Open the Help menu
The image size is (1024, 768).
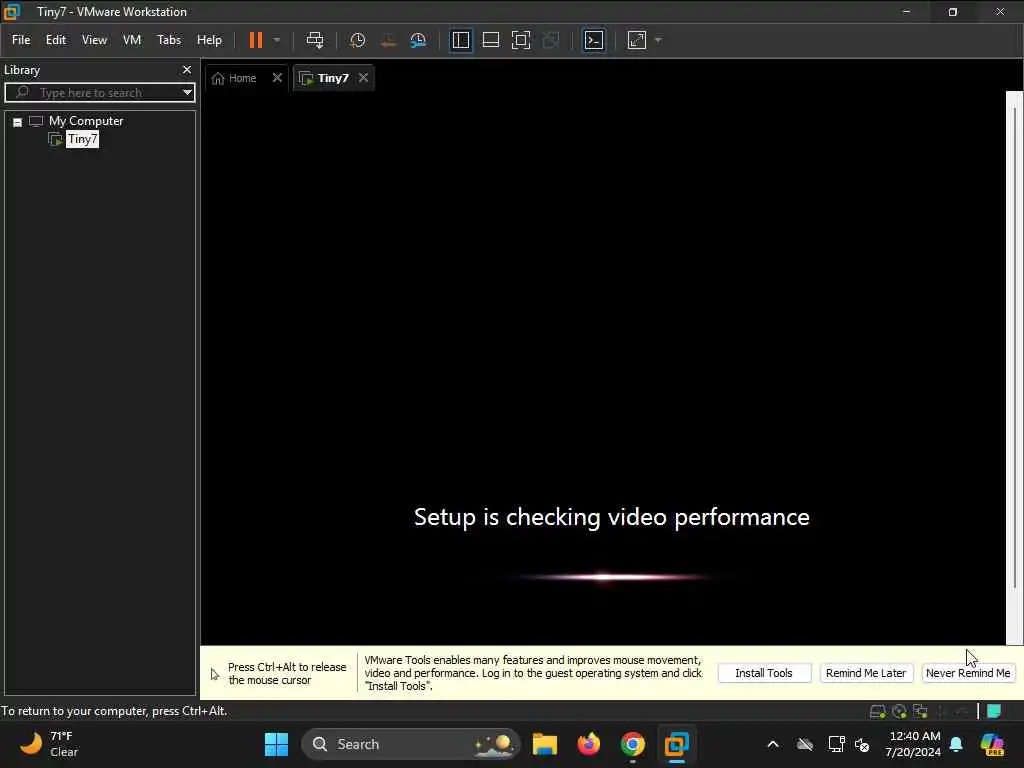(209, 40)
